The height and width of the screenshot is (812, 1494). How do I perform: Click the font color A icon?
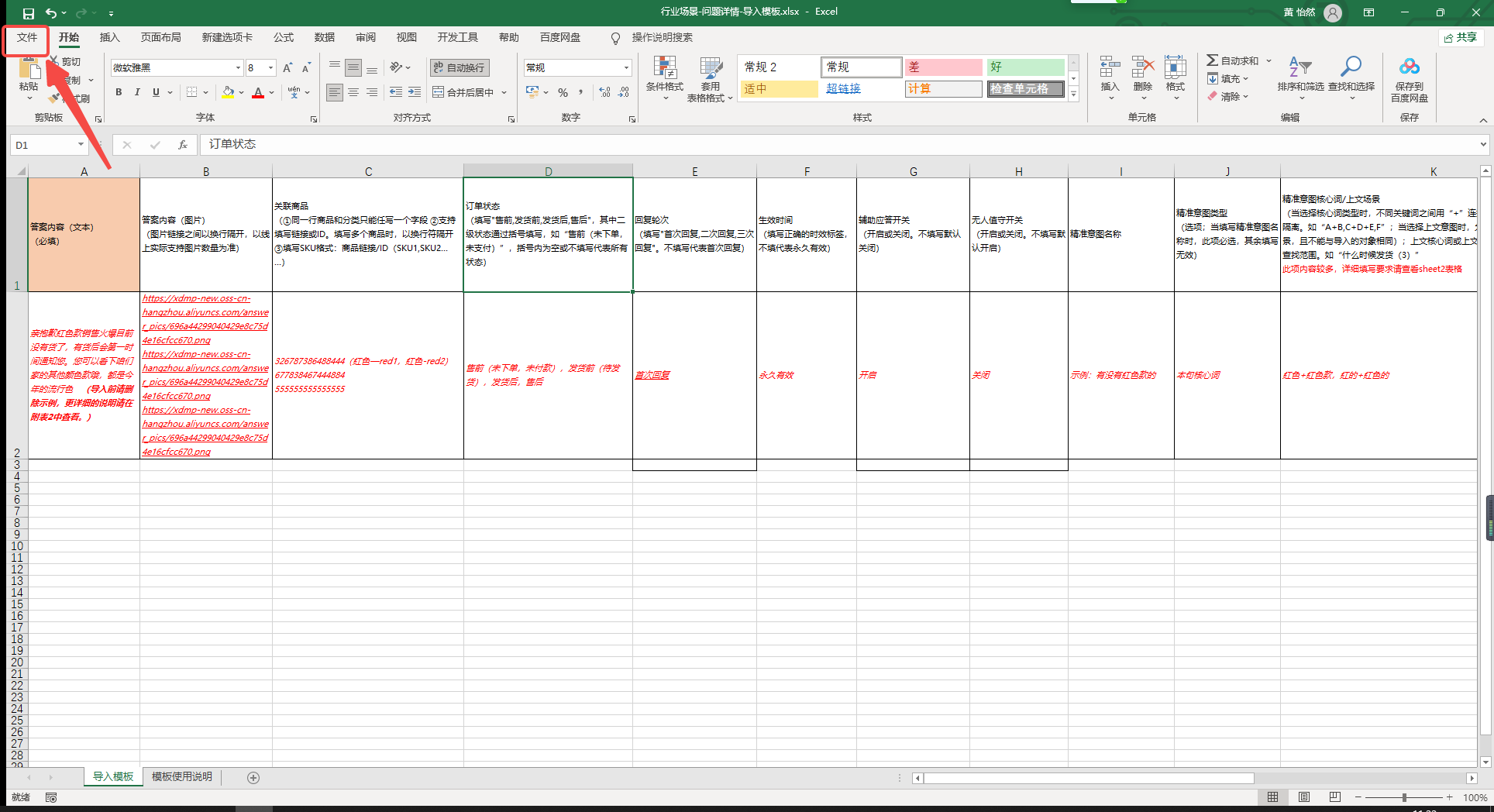pos(258,92)
